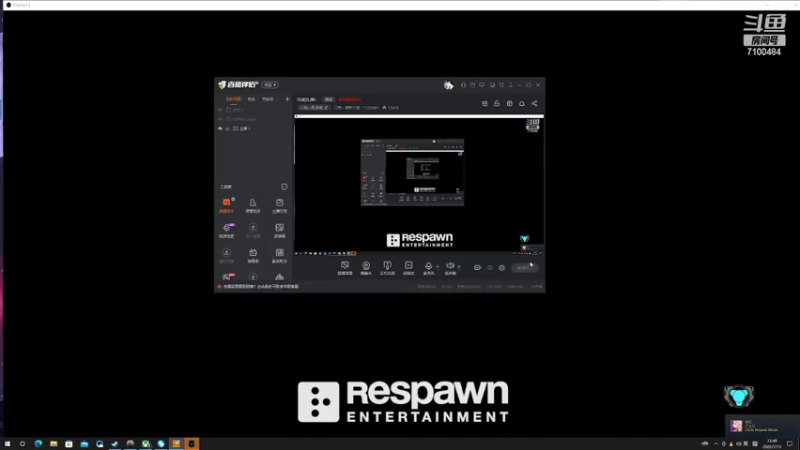Add a monitor capture source from bottom toolbar
This screenshot has height=450, width=800.
pyautogui.click(x=345, y=267)
